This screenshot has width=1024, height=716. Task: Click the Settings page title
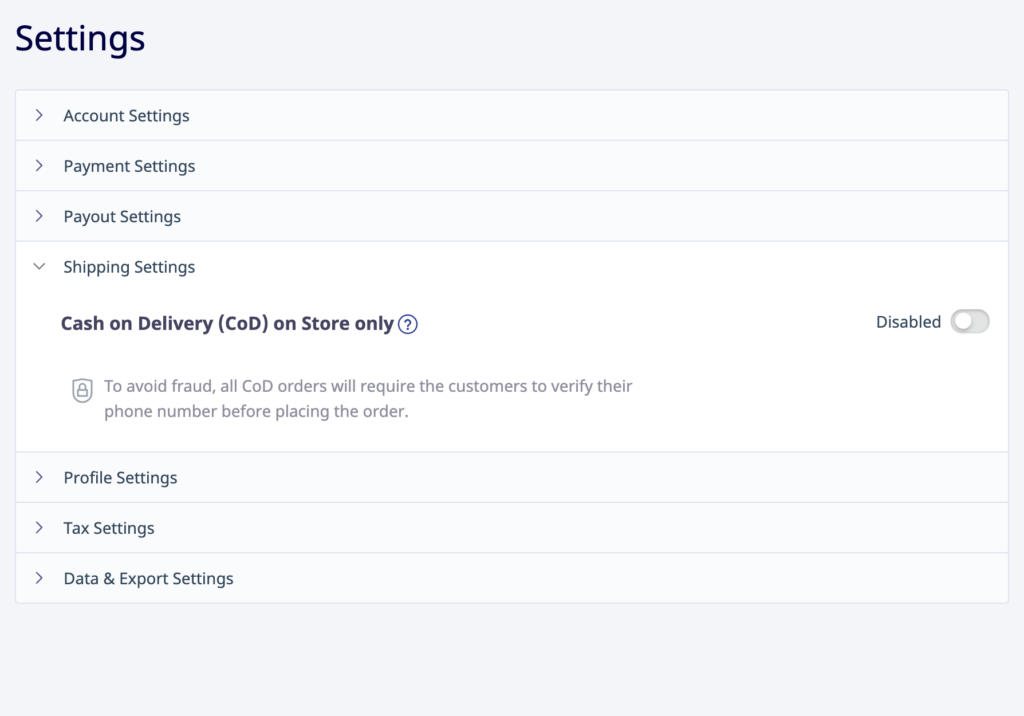coord(80,38)
